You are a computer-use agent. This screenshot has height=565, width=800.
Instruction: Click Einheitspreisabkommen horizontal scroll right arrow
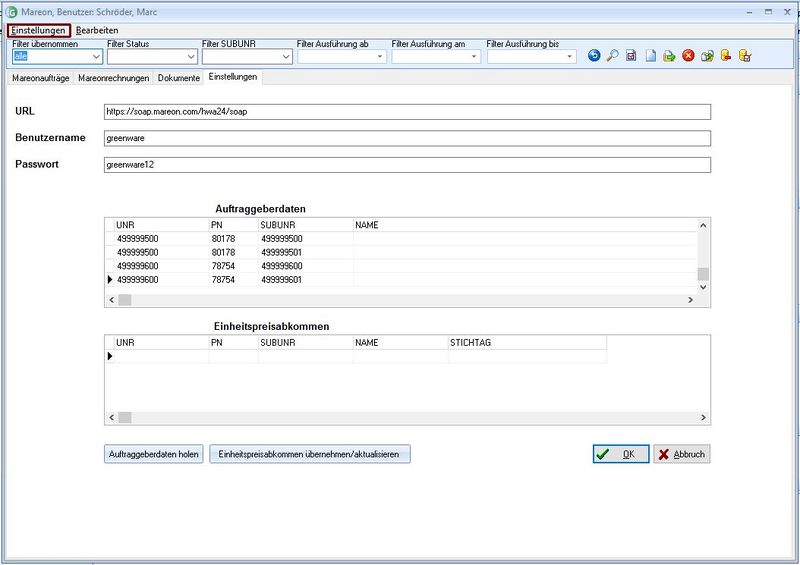coord(703,417)
